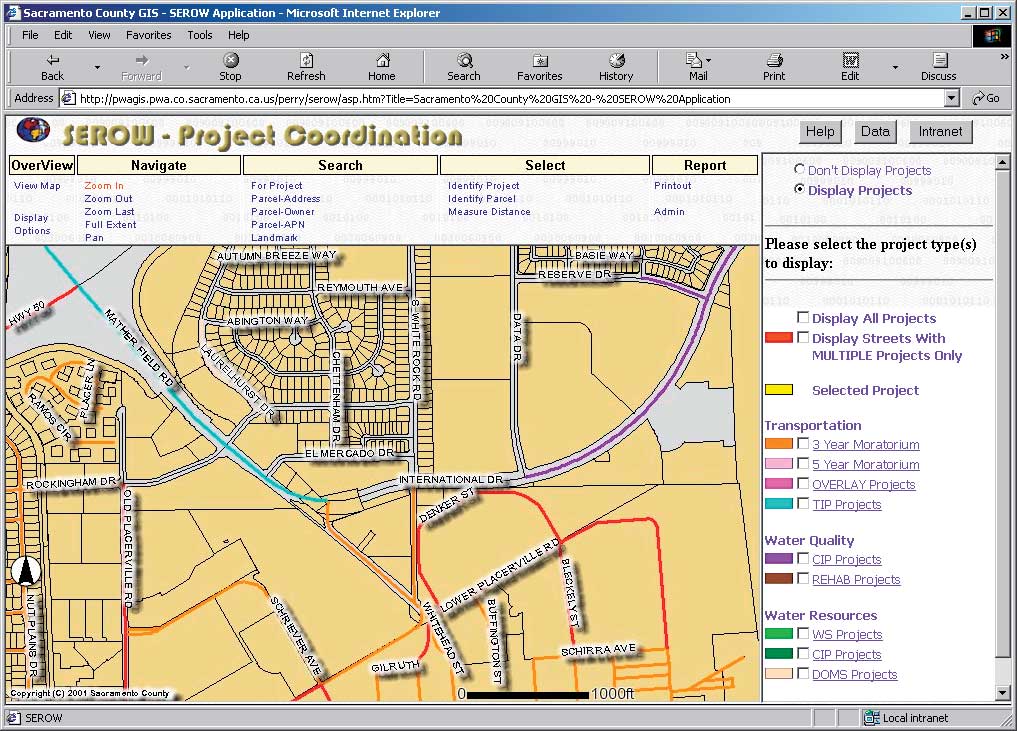Click the Refresh toolbar icon

point(306,61)
